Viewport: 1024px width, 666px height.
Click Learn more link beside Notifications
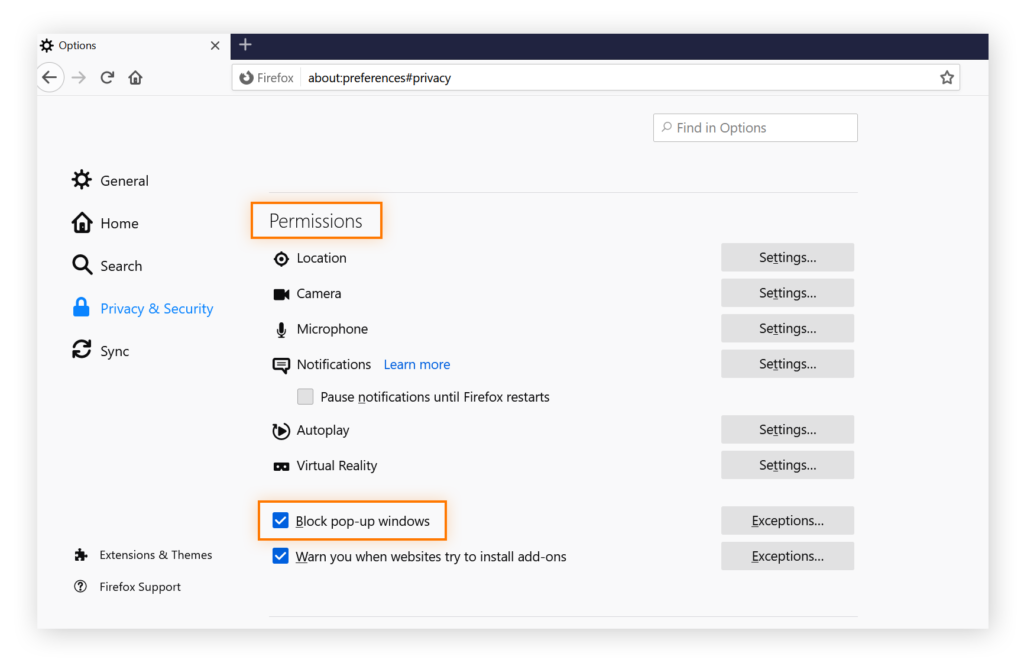pos(417,364)
